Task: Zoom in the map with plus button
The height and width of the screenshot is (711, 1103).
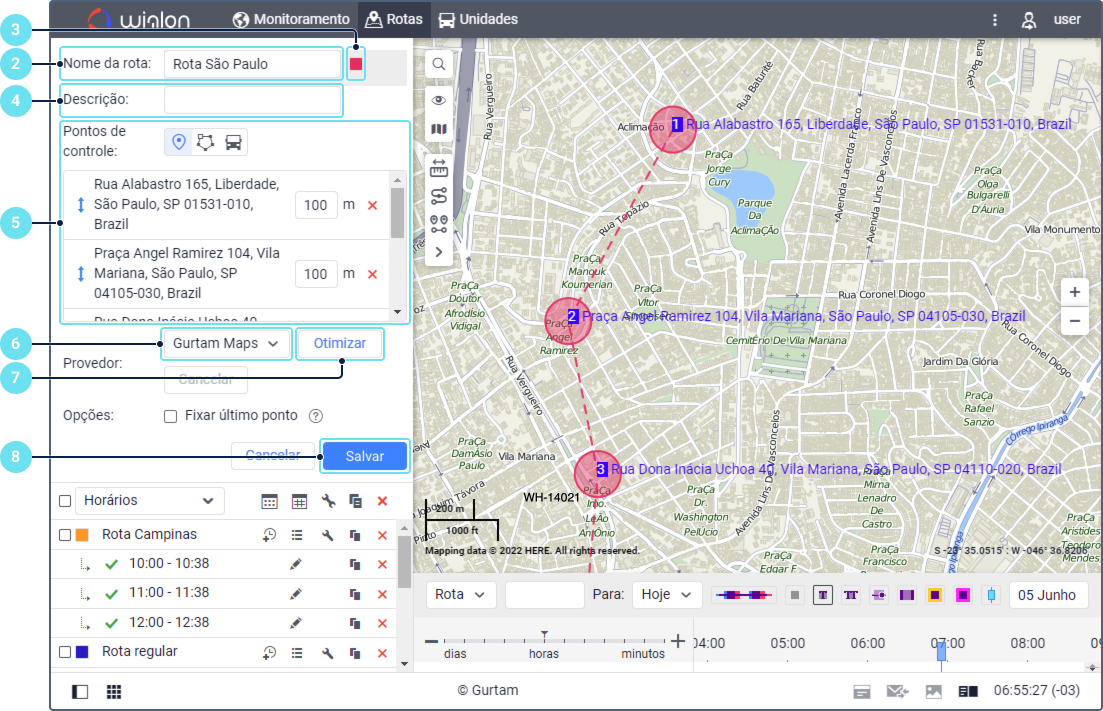Action: (x=1074, y=293)
